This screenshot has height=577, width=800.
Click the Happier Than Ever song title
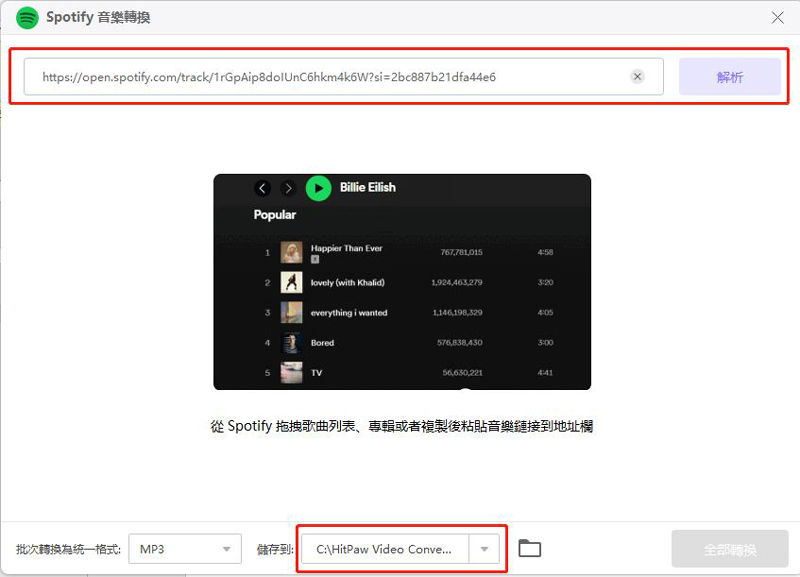[346, 248]
